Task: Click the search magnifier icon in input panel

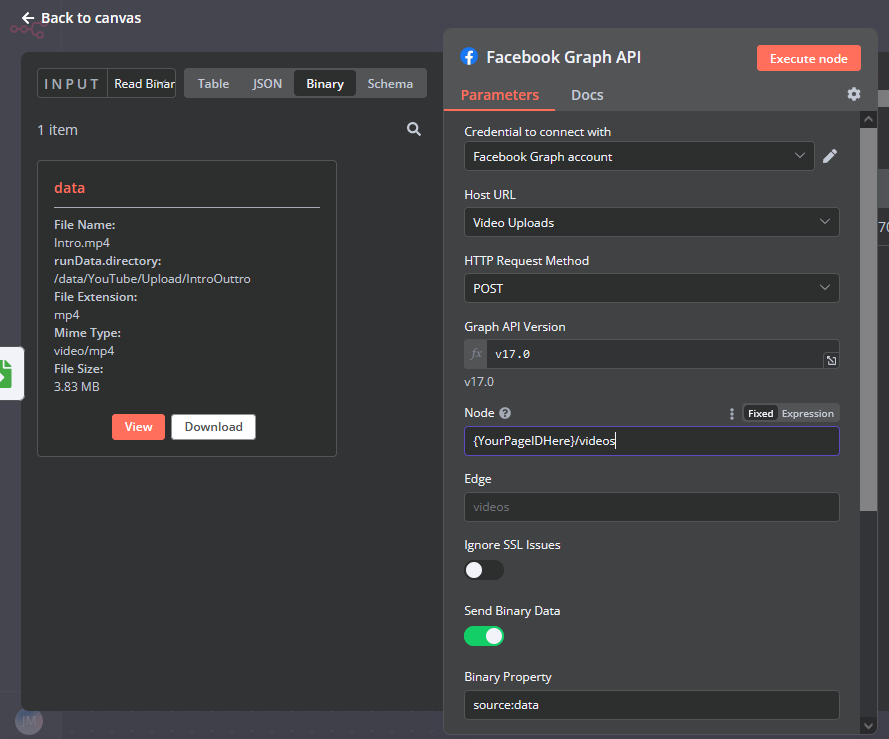Action: pyautogui.click(x=414, y=130)
